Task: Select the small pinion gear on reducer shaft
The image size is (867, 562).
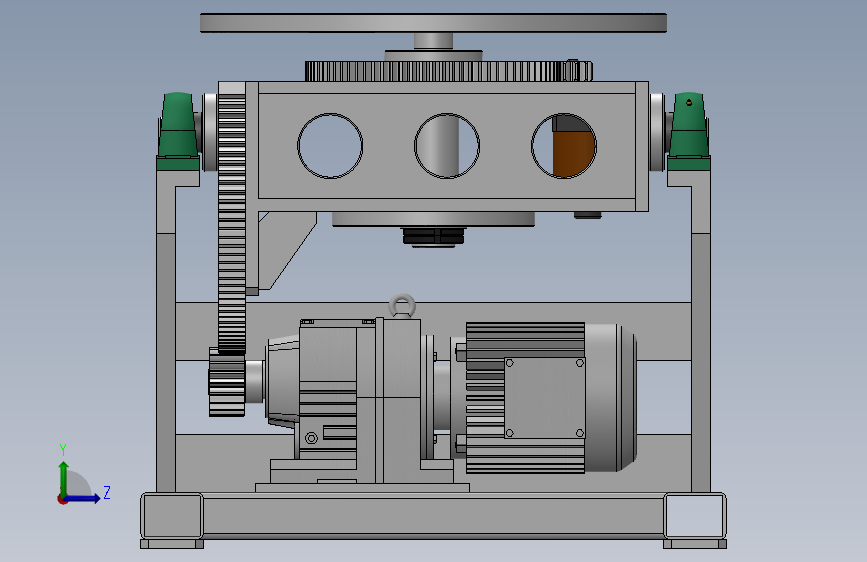Action: pyautogui.click(x=227, y=384)
